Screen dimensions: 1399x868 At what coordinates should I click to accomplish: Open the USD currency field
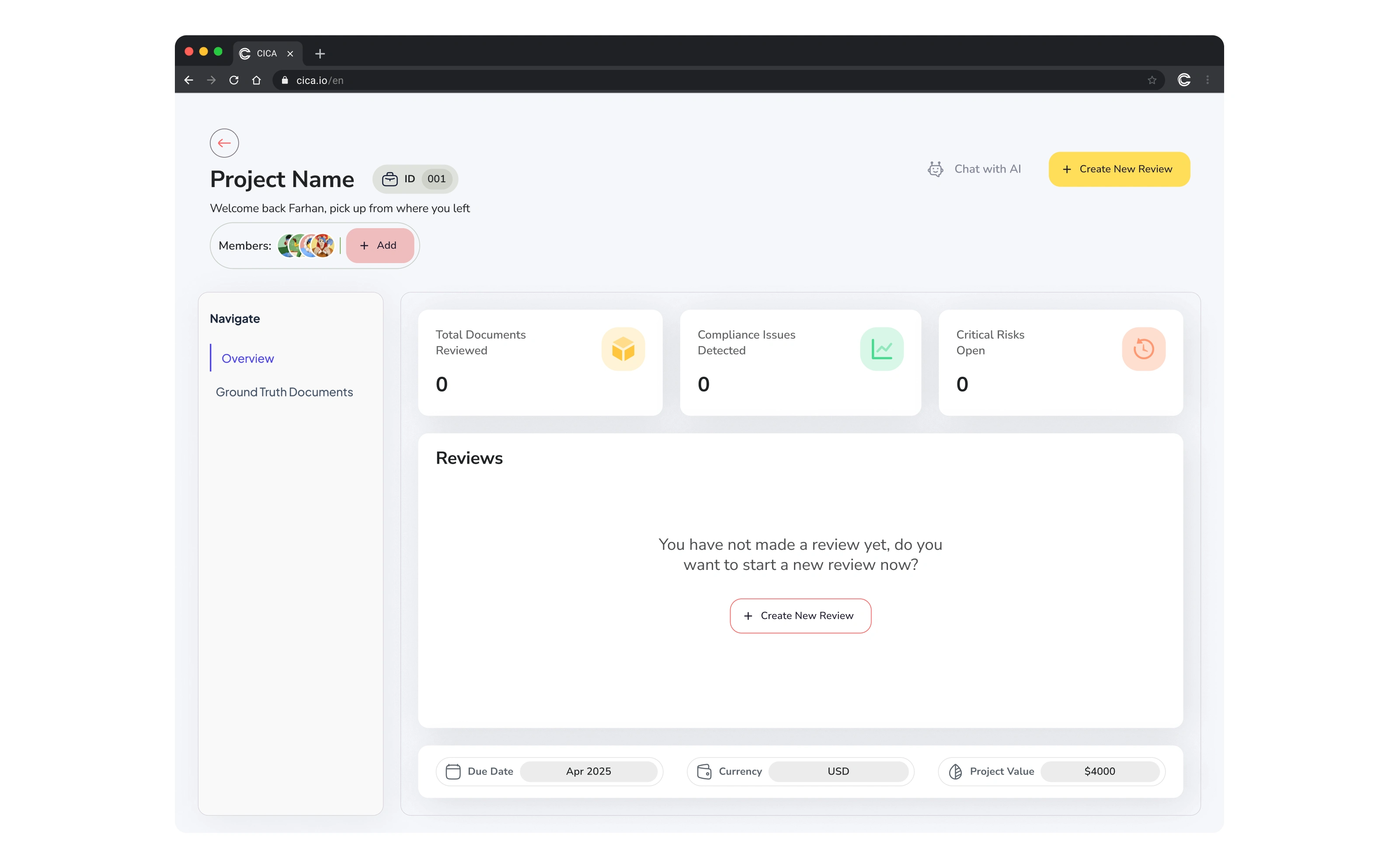click(838, 771)
